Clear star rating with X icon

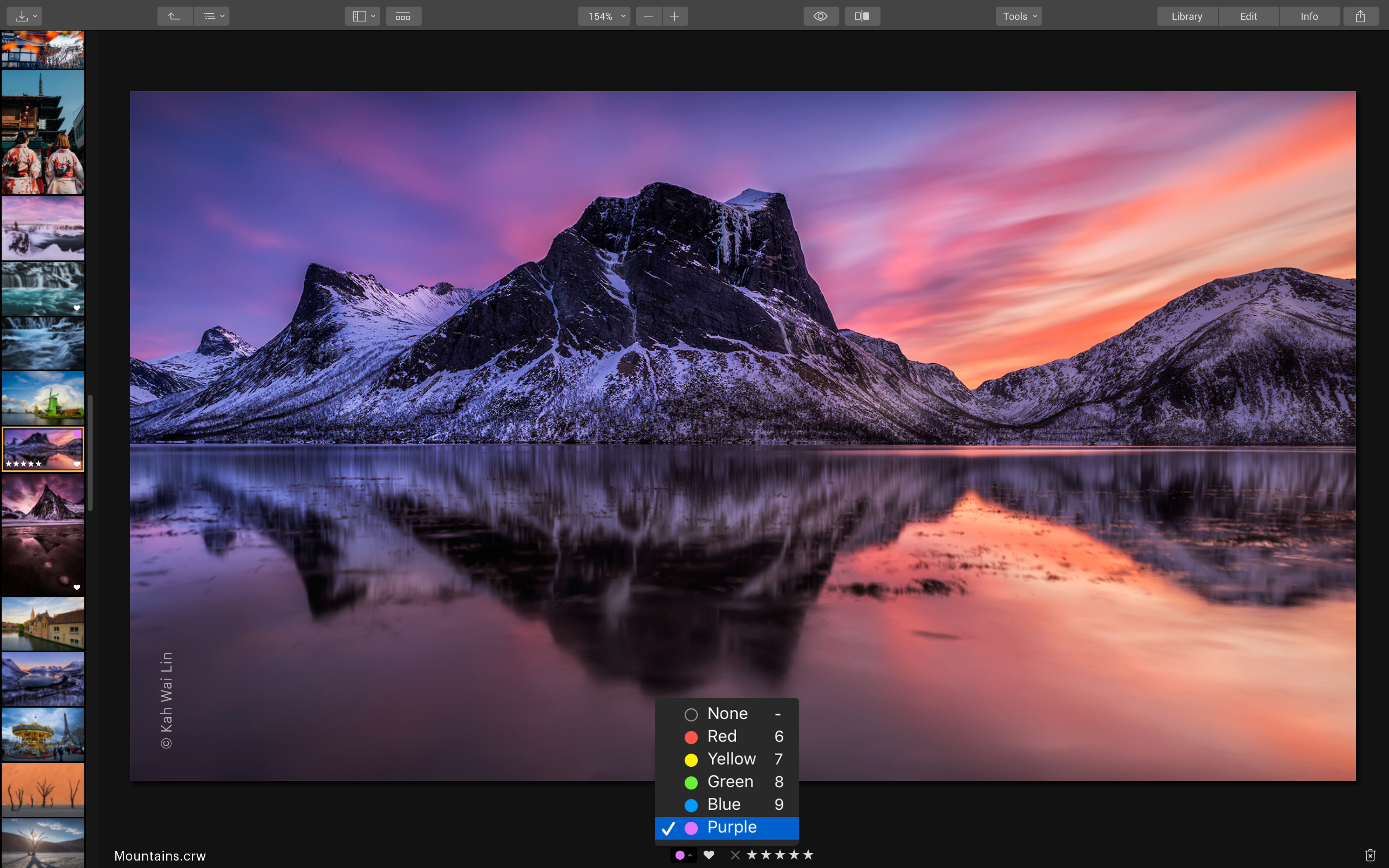tap(735, 855)
